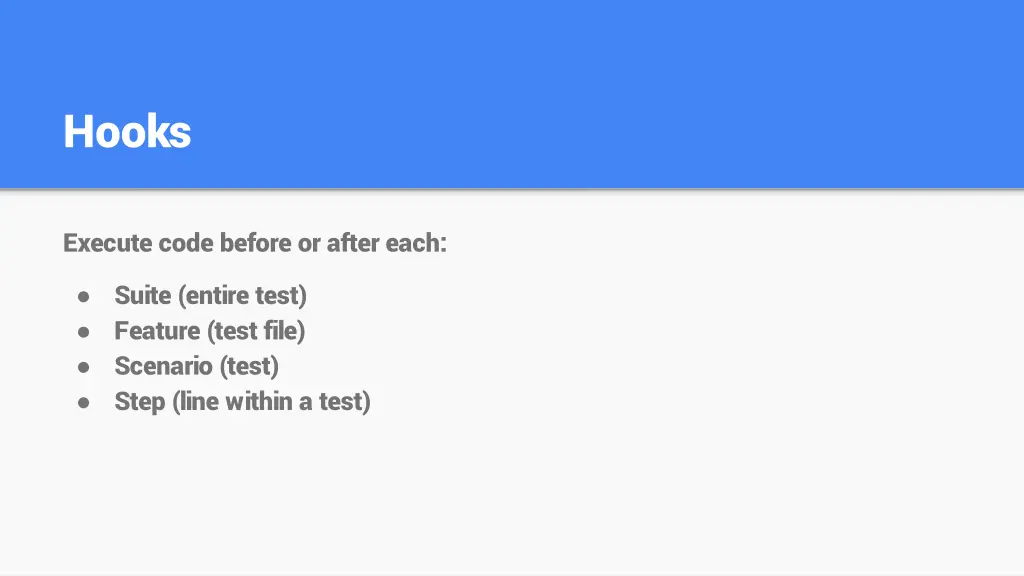Image resolution: width=1024 pixels, height=576 pixels.
Task: Click the word 'Suite' in first bullet
Action: click(x=143, y=295)
